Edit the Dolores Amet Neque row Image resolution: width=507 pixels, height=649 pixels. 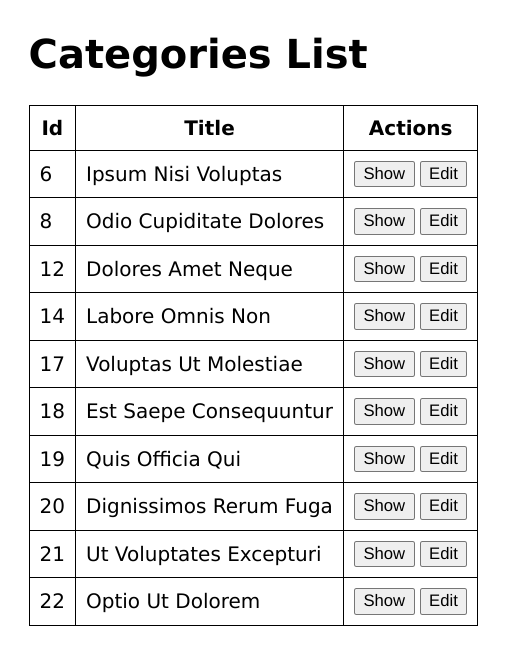point(443,269)
